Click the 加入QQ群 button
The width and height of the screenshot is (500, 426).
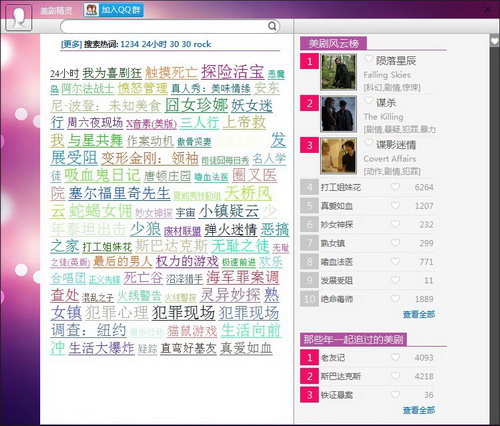pos(113,10)
